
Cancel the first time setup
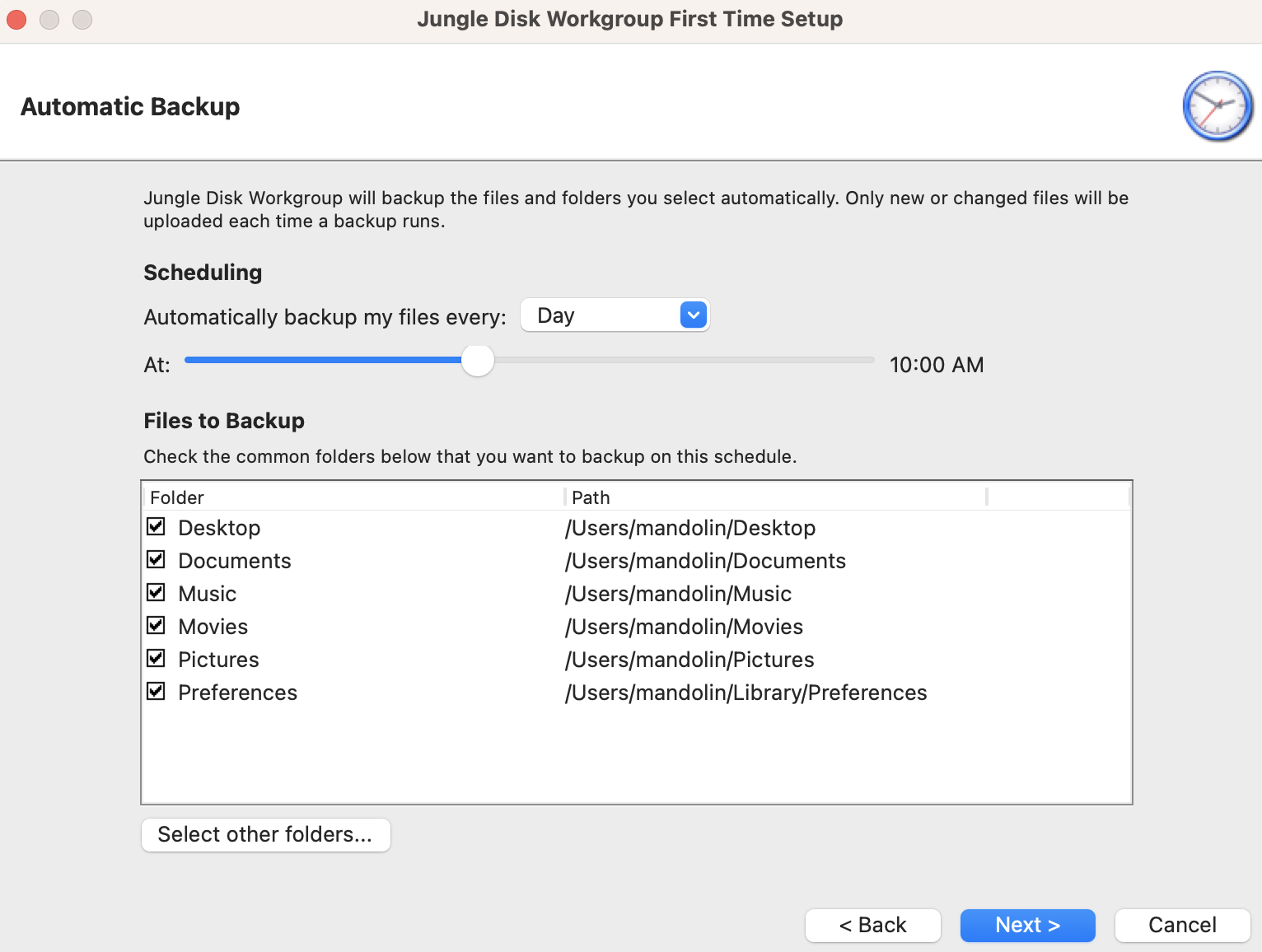pos(1182,925)
